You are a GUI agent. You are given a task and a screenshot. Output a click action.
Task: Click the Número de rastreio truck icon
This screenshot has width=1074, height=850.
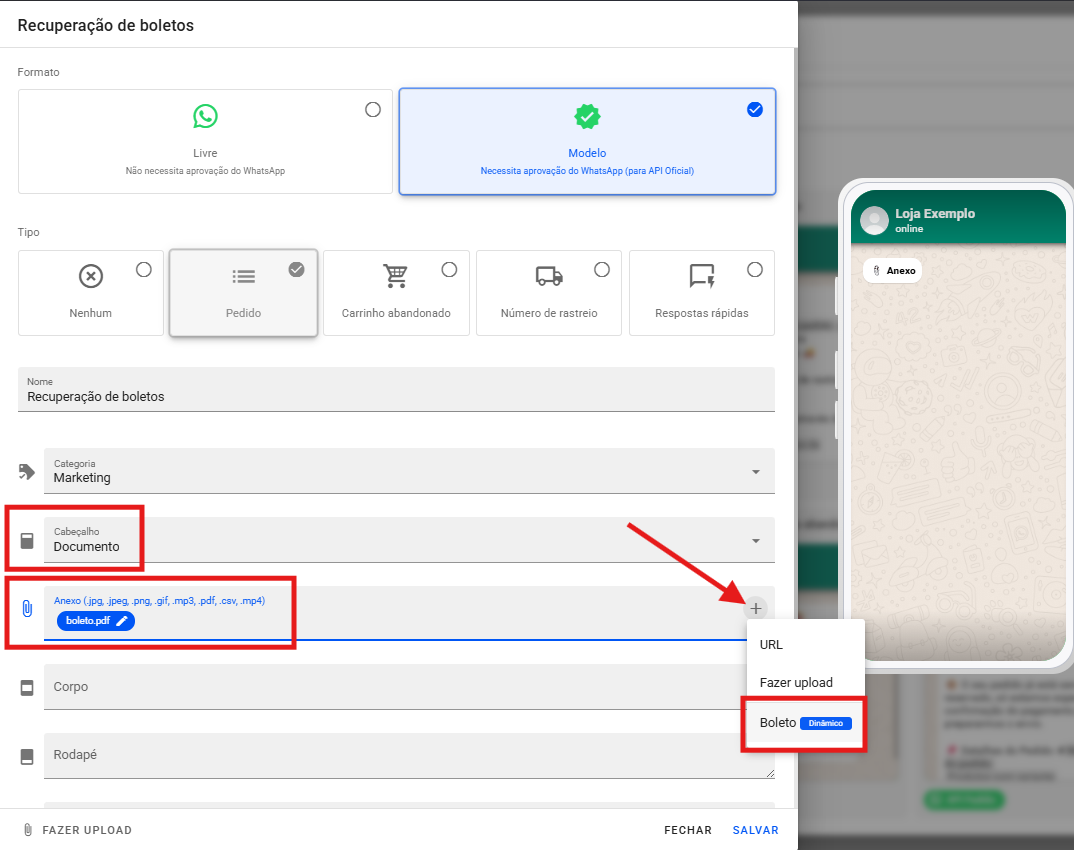549,276
